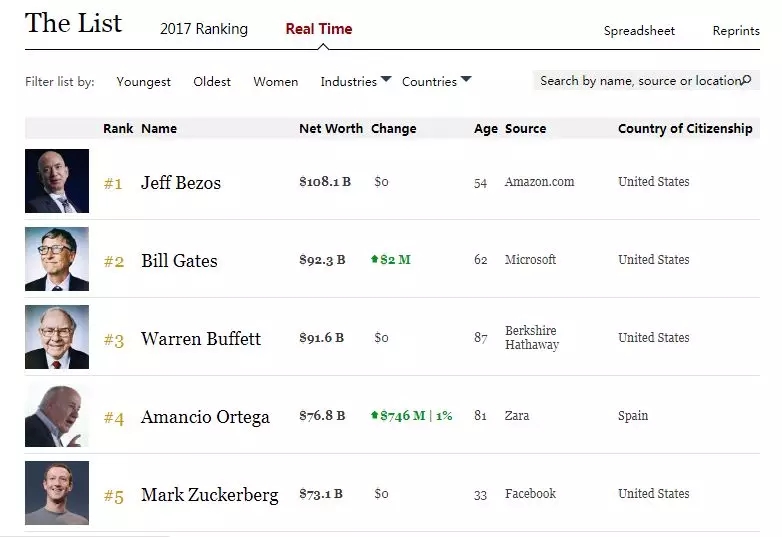Click the Reprints link
Screen dimensions: 782x537
pos(736,31)
